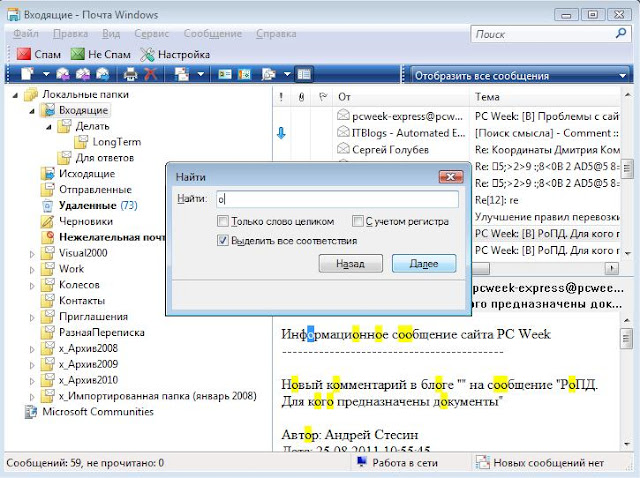
Task: Click the red Спам envelope button
Action: pos(39,54)
